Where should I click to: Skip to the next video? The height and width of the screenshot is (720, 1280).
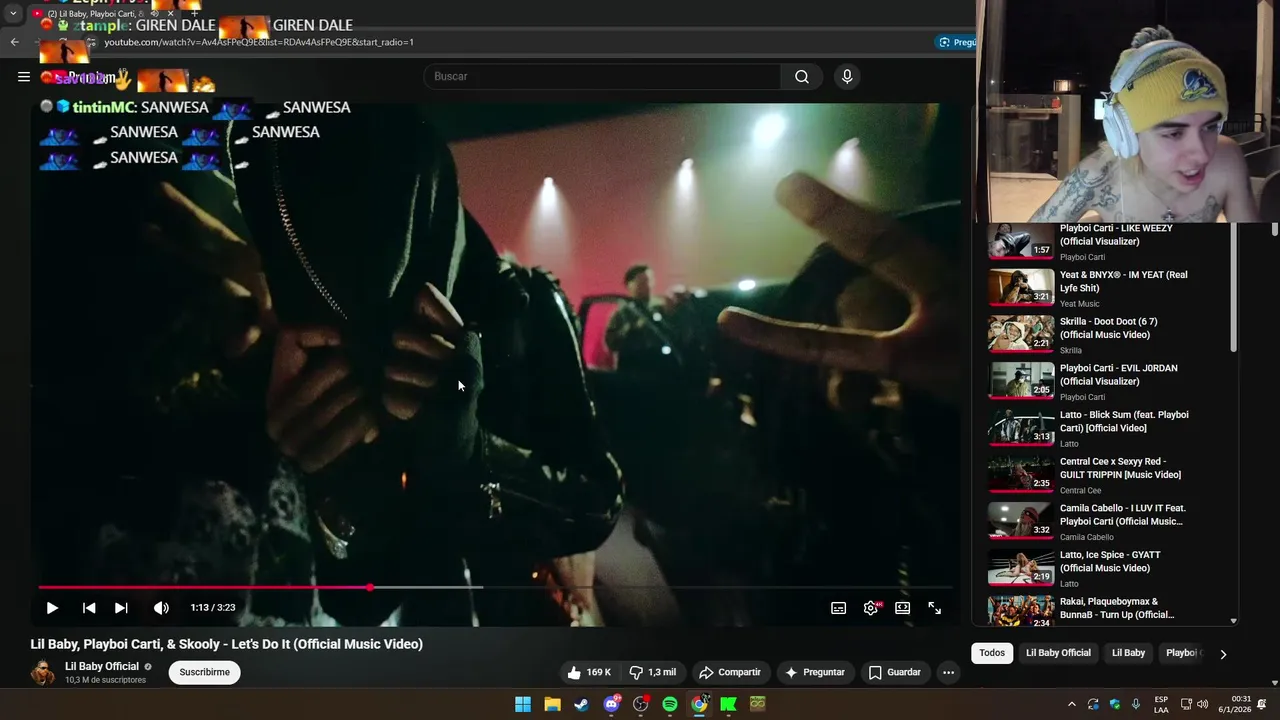(x=121, y=608)
